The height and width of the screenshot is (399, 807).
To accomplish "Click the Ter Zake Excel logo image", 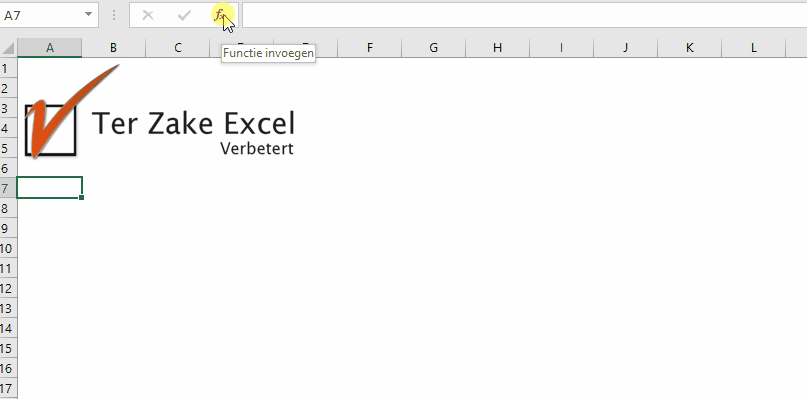I will click(x=160, y=111).
